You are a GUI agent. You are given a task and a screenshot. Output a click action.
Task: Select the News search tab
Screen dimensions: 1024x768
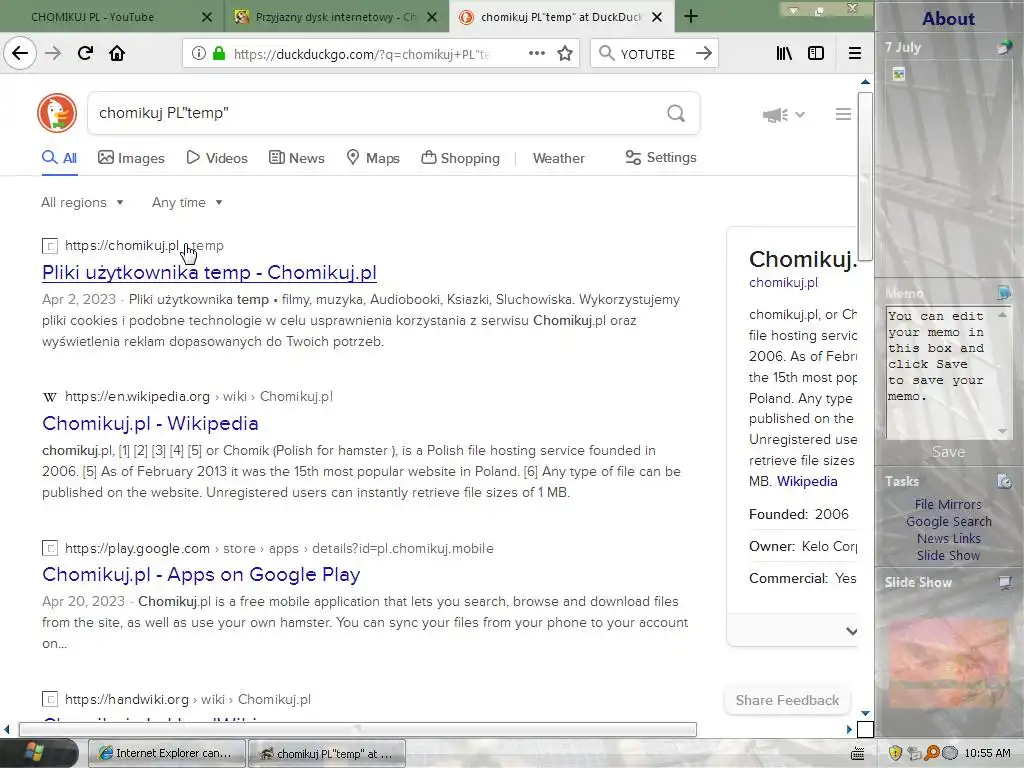(297, 158)
